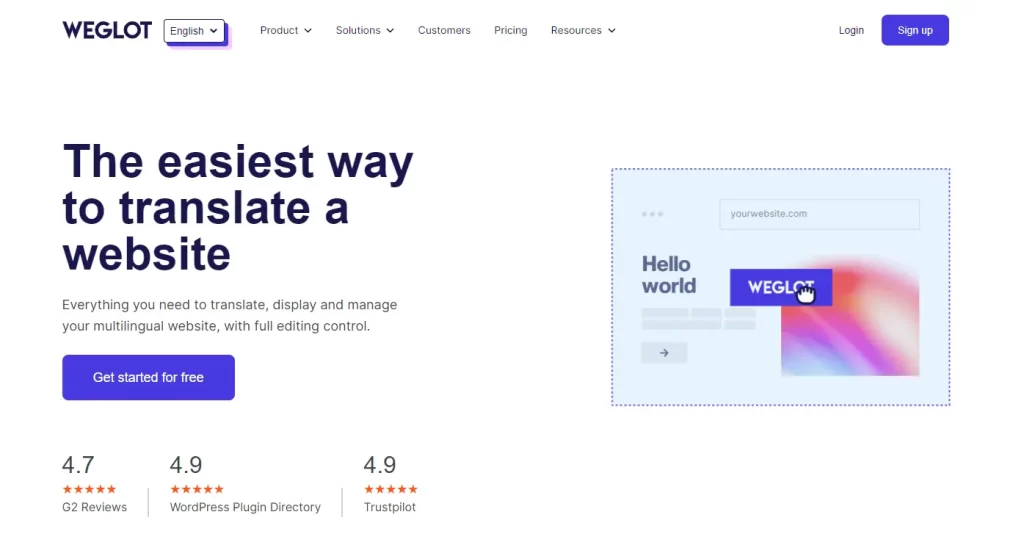Click the G2 Reviews star rating

click(89, 489)
